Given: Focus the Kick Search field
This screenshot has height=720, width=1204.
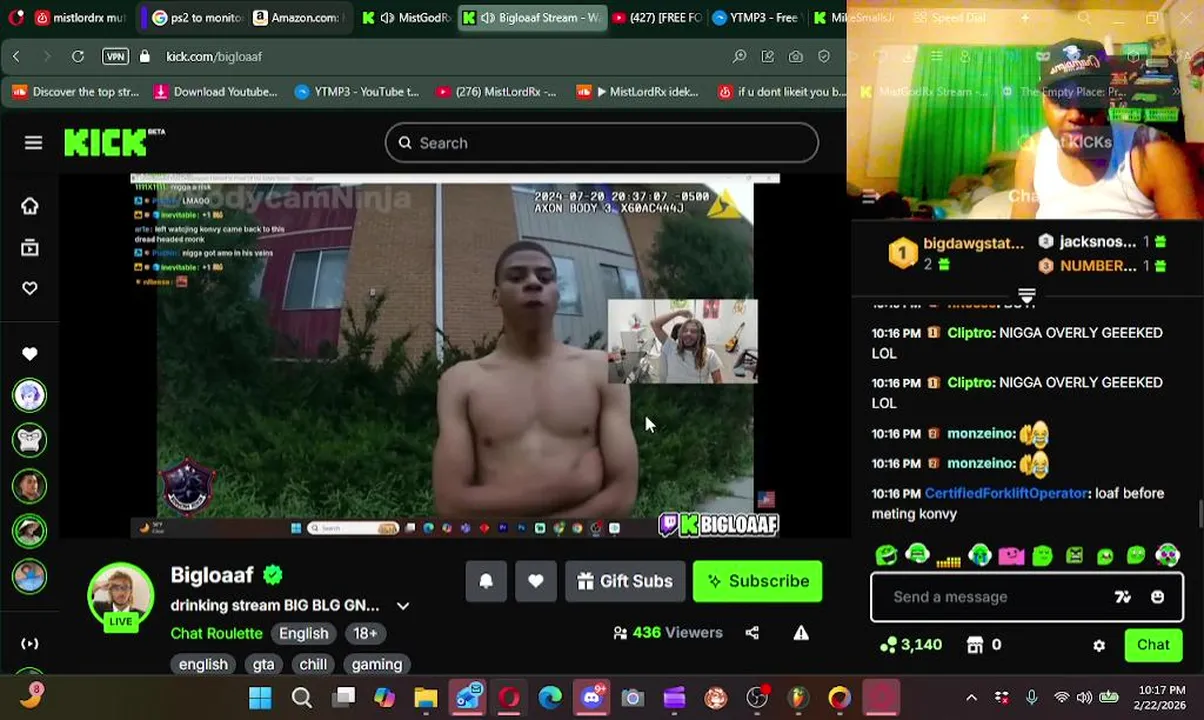Looking at the screenshot, I should coord(602,143).
